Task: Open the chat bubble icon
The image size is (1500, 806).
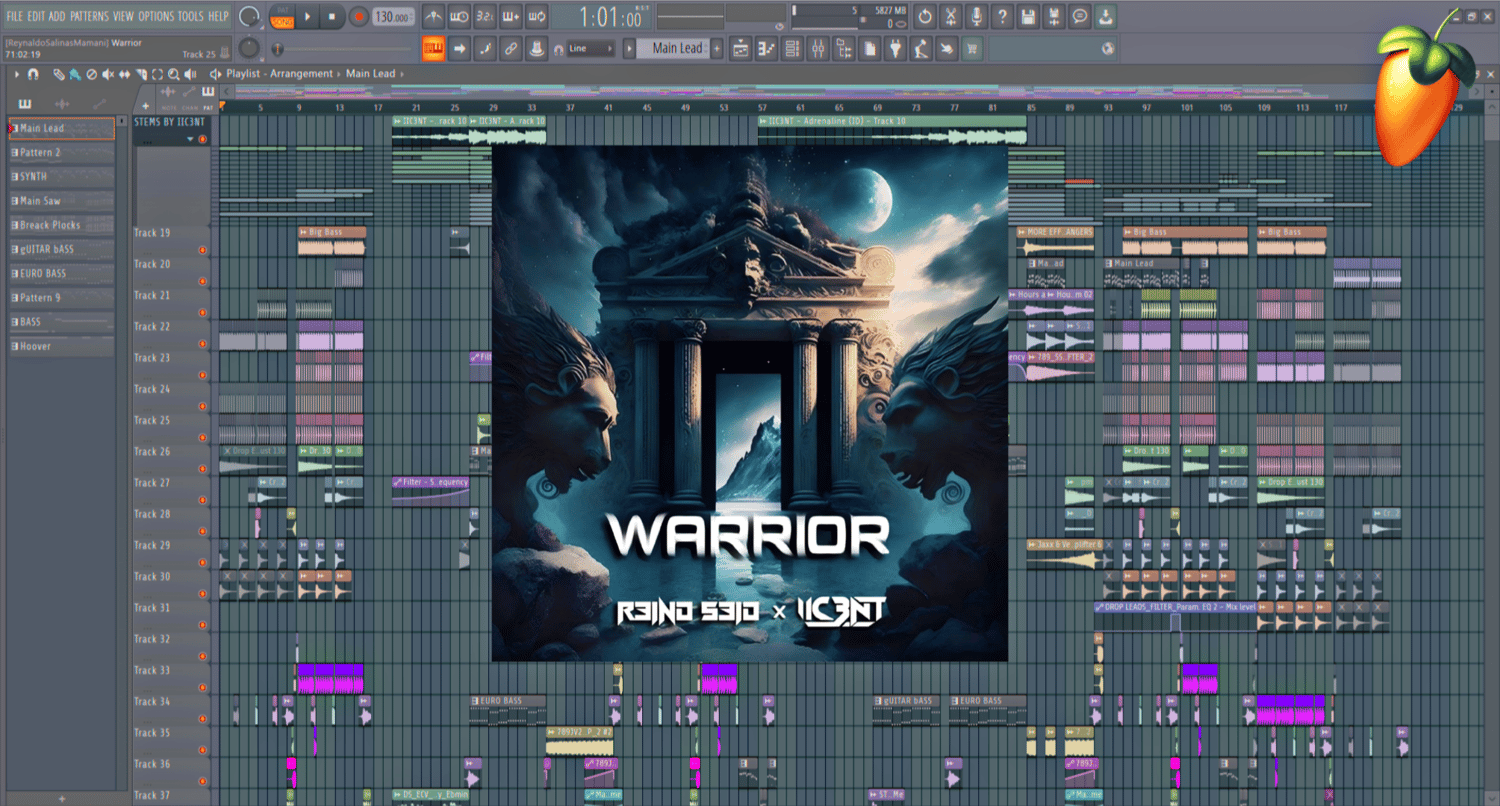Action: pos(1081,16)
